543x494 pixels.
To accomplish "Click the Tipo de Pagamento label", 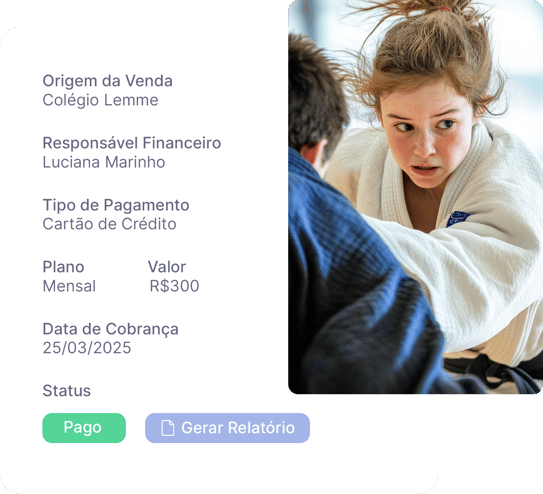I will (x=116, y=205).
